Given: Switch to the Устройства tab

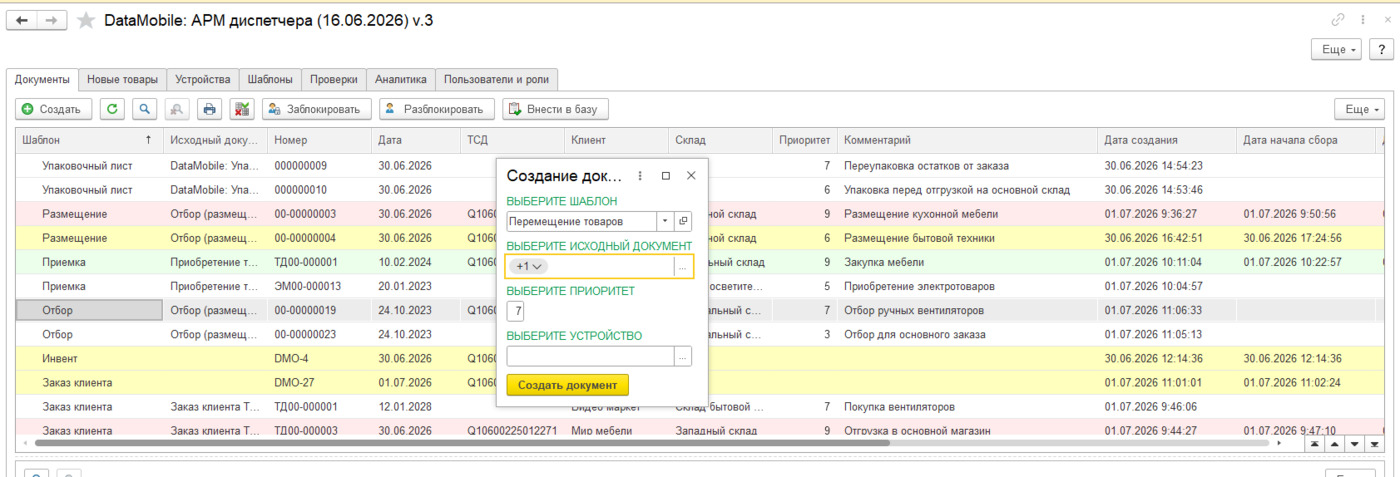Looking at the screenshot, I should [x=203, y=79].
